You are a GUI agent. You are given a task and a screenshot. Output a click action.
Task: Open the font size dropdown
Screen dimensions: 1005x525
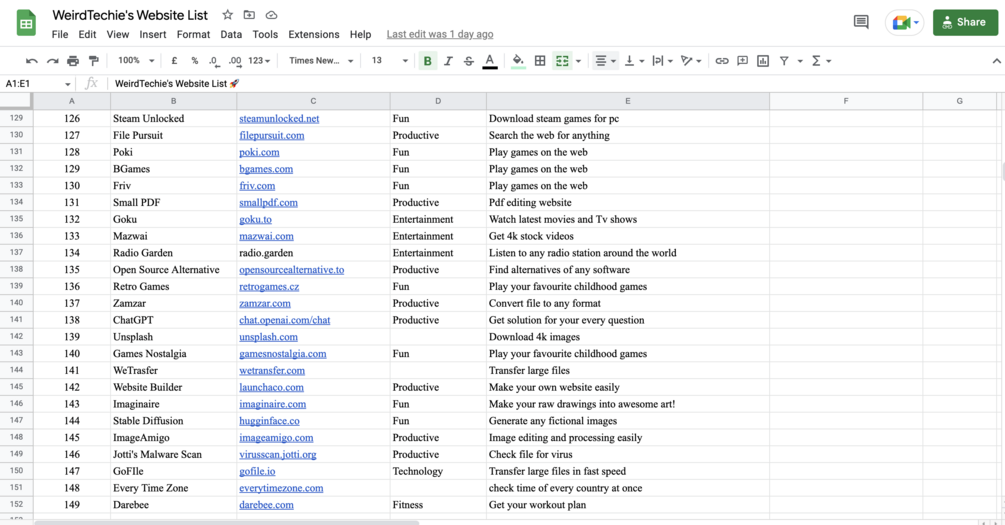[389, 61]
